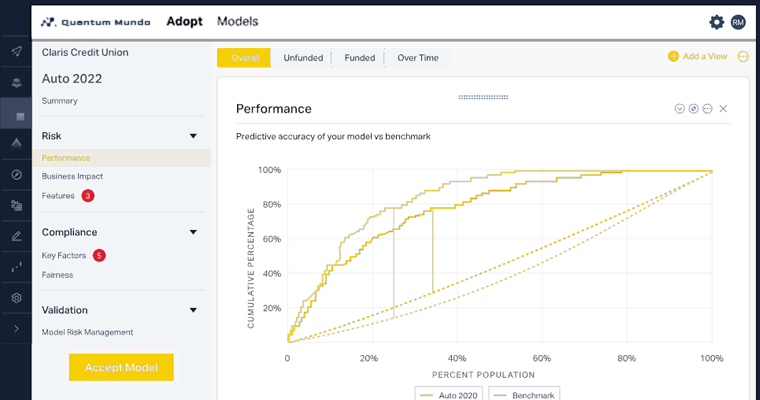Collapse the Compliance section
This screenshot has height=400, width=760.
[193, 232]
